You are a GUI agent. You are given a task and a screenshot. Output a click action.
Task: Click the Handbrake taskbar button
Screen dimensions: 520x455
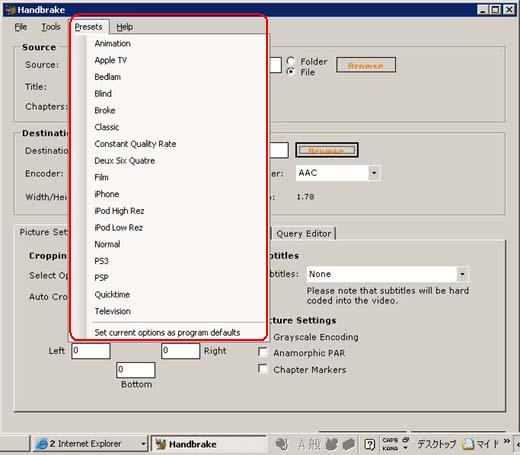(209, 444)
